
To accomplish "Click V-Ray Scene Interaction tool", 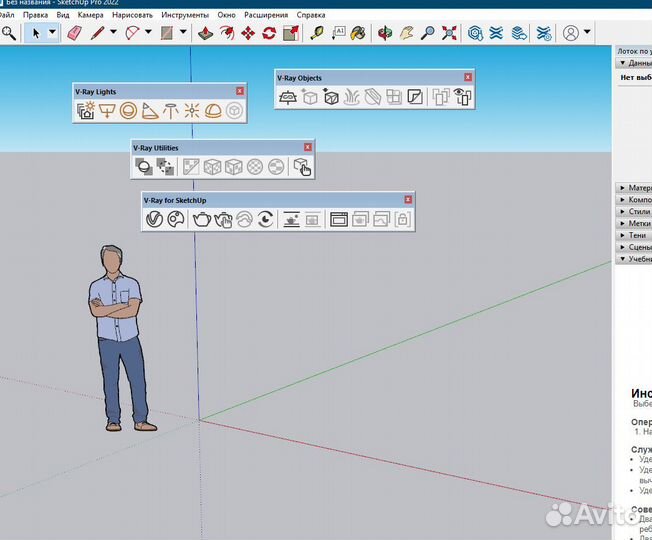I will pos(302,167).
